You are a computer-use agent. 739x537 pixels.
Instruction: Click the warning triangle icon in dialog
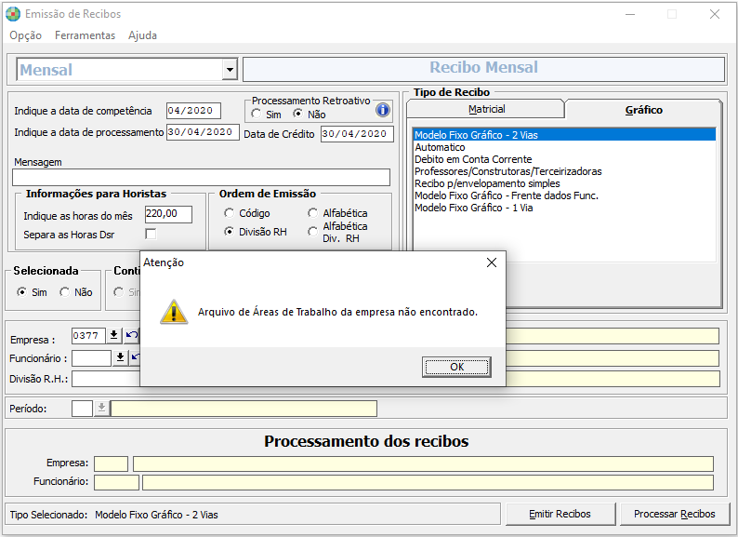[x=174, y=312]
